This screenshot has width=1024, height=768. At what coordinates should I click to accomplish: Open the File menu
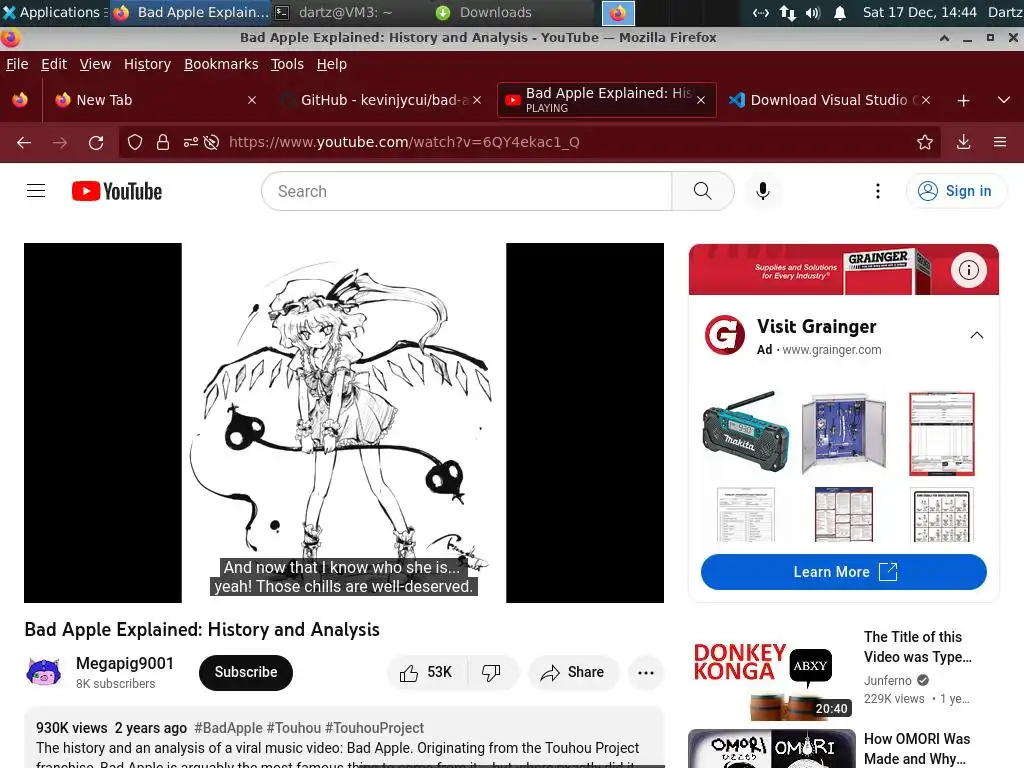point(17,64)
